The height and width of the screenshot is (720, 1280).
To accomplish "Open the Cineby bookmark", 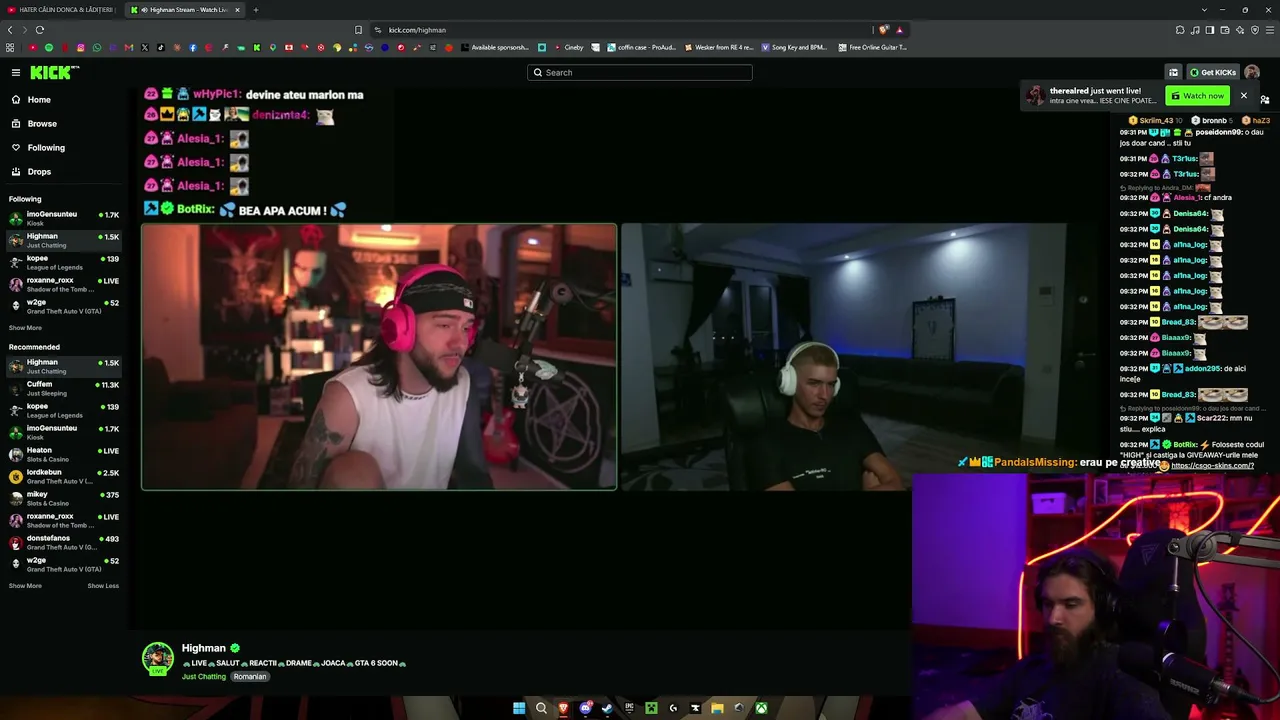I will tap(568, 47).
